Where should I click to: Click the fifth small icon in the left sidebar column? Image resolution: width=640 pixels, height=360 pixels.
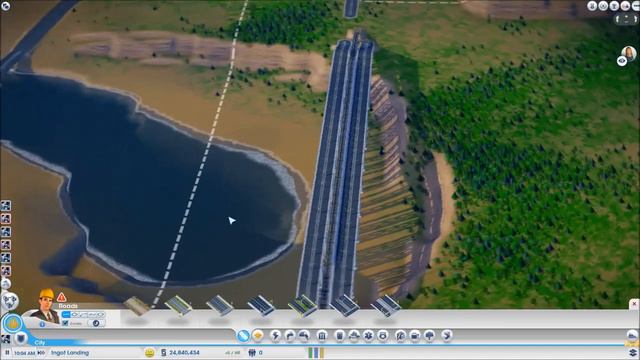[6, 258]
